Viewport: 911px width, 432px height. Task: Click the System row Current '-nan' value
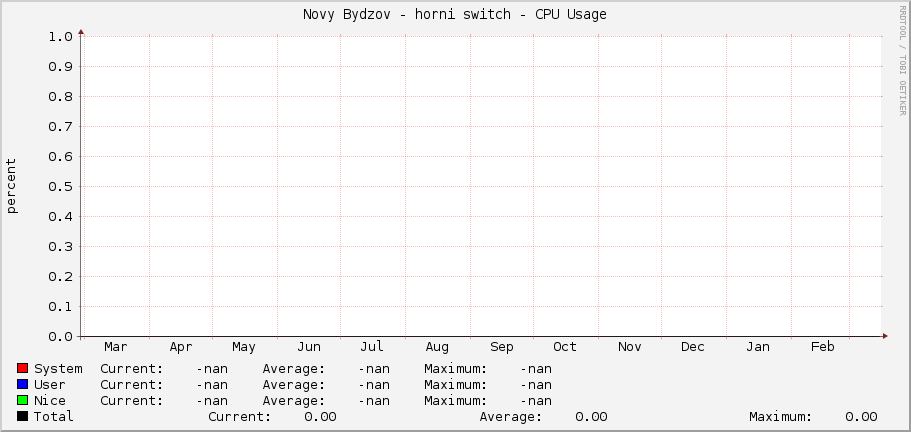[212, 369]
